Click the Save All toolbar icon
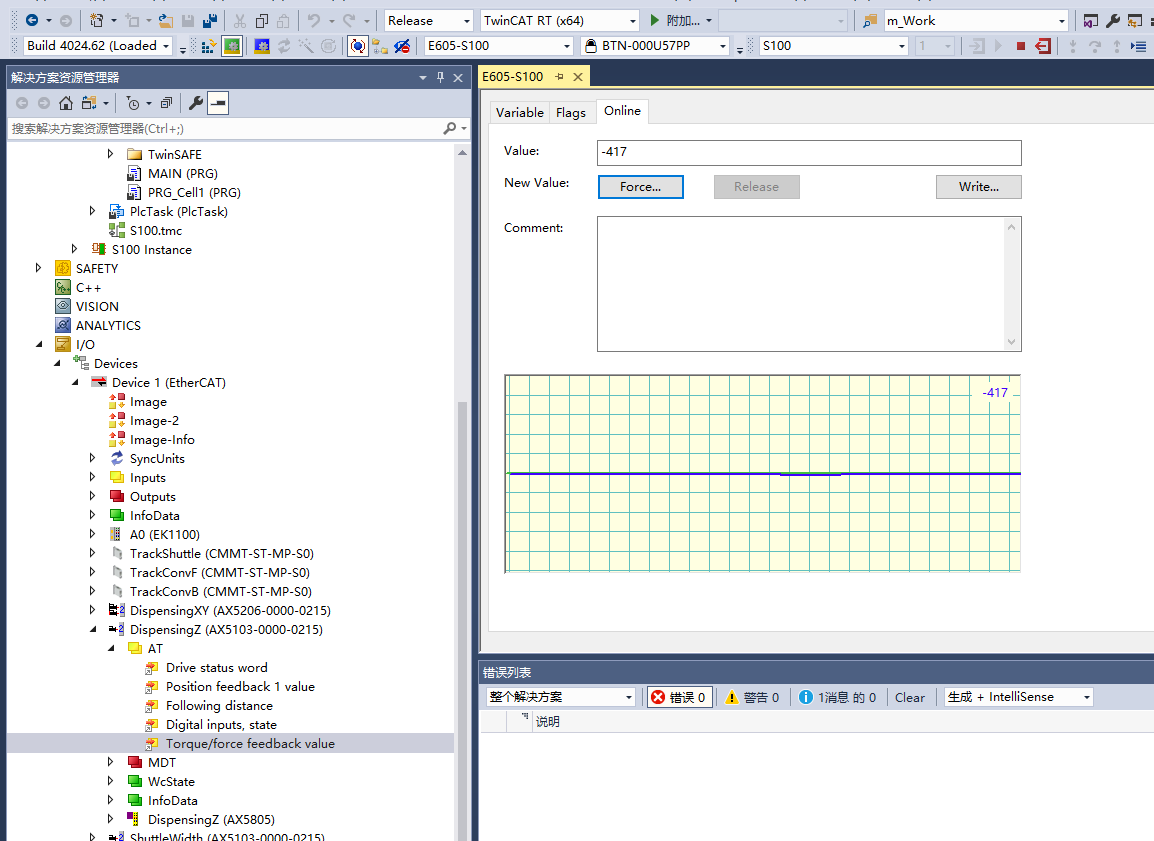This screenshot has height=841, width=1154. point(210,21)
